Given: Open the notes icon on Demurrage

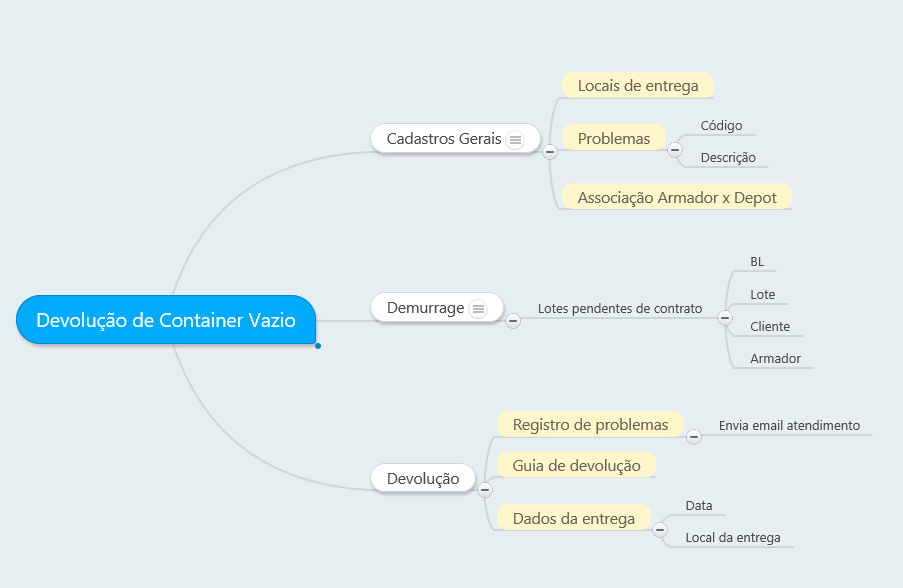Looking at the screenshot, I should (478, 309).
